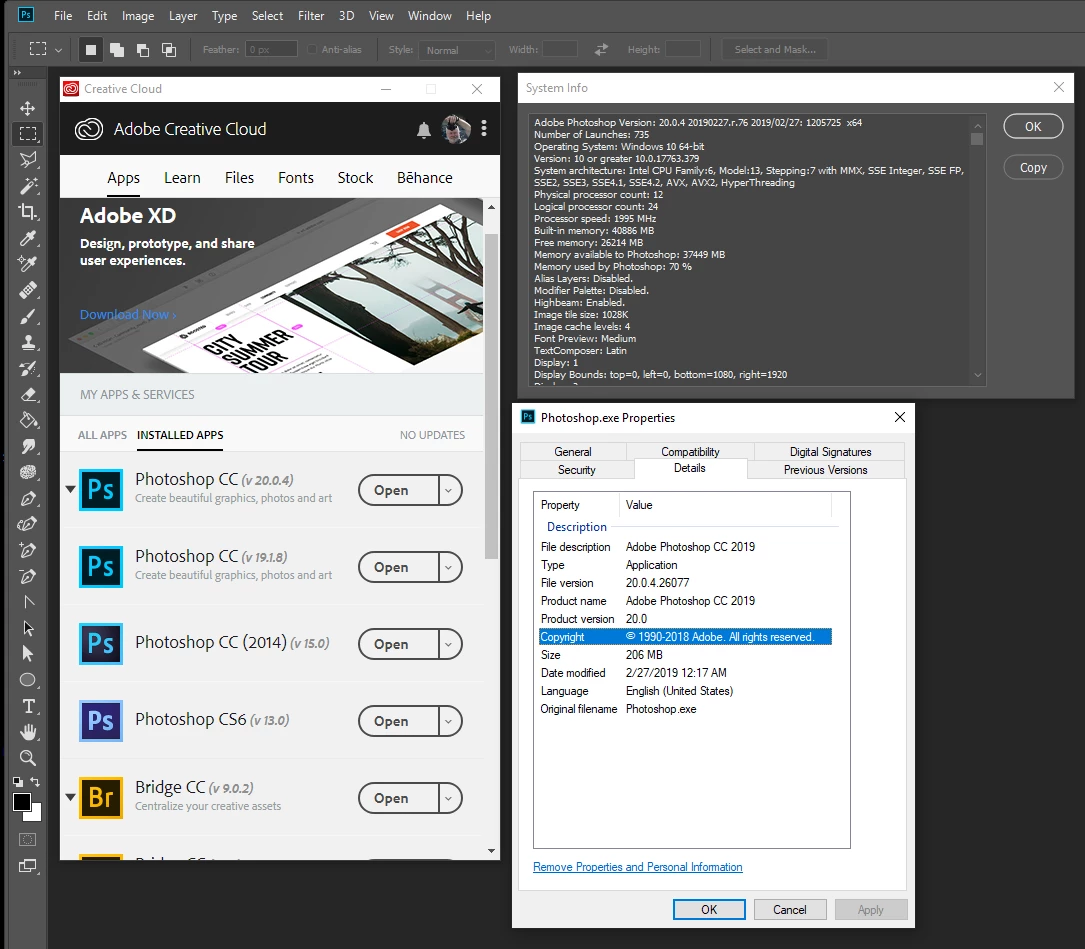Open Photoshop CS6 from Creative Cloud
Viewport: 1085px width, 949px height.
[x=399, y=721]
